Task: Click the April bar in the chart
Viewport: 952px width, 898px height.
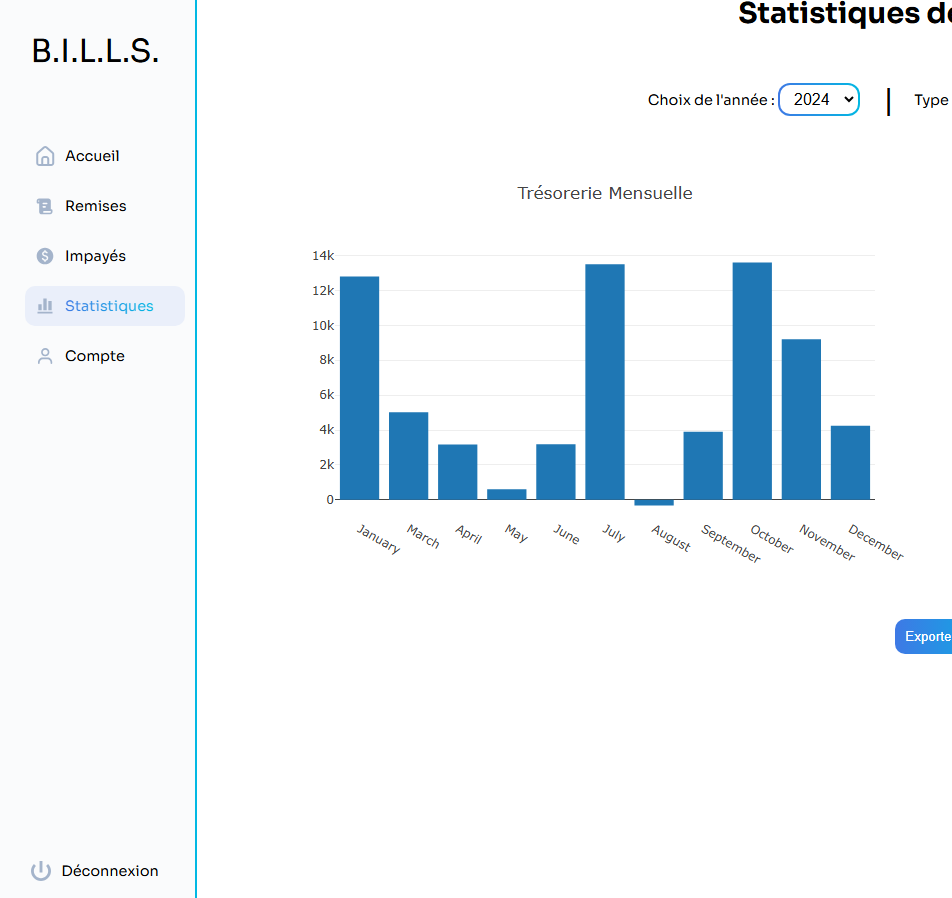Action: point(458,472)
